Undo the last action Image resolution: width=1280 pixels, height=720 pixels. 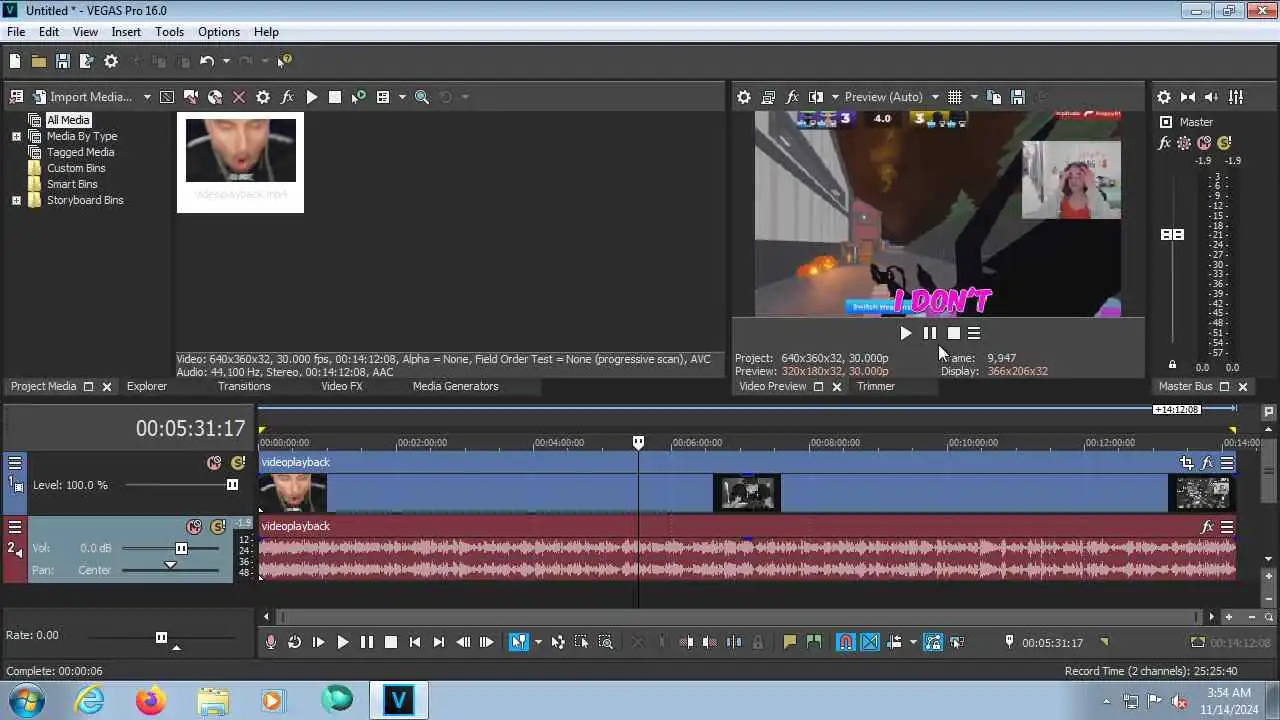(207, 61)
